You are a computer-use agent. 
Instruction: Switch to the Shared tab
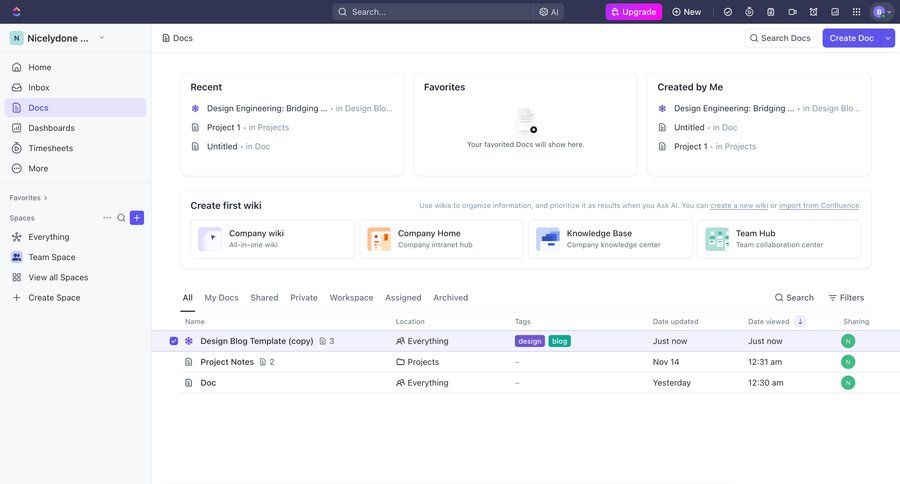(264, 297)
